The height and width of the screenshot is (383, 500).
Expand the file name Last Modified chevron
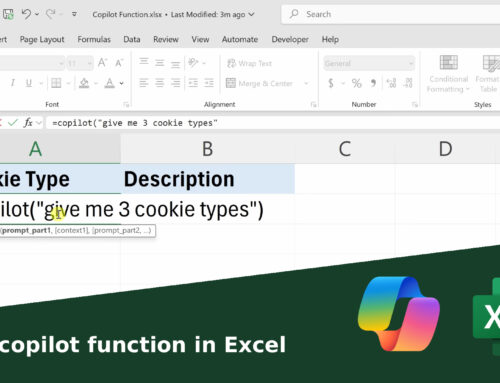tap(251, 14)
